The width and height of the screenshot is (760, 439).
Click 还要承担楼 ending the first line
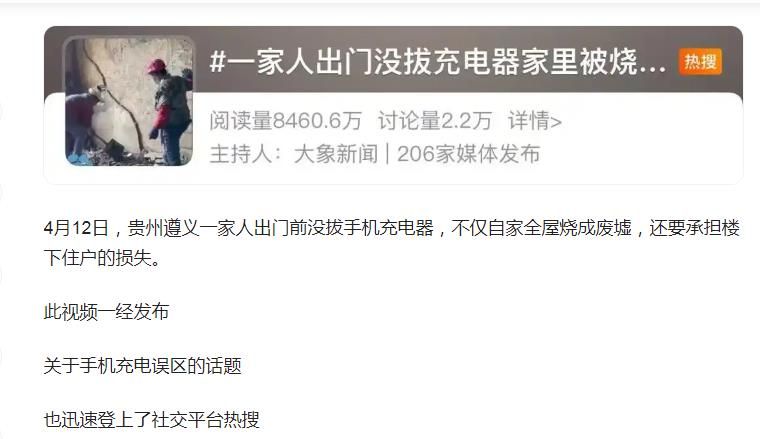tap(695, 228)
